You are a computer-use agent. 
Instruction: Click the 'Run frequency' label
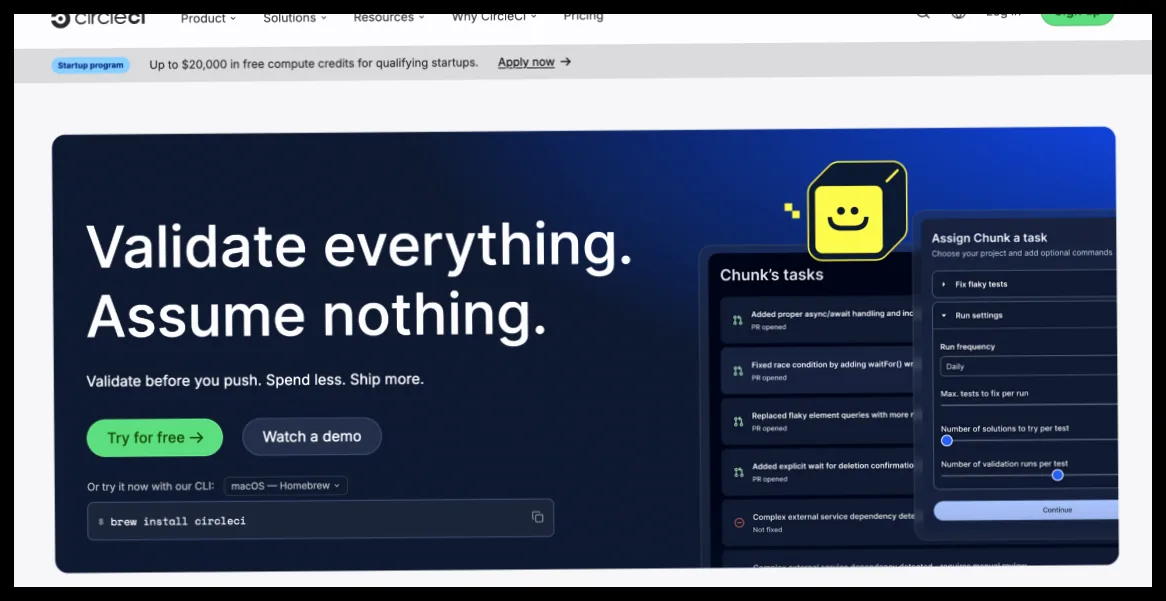coord(967,347)
